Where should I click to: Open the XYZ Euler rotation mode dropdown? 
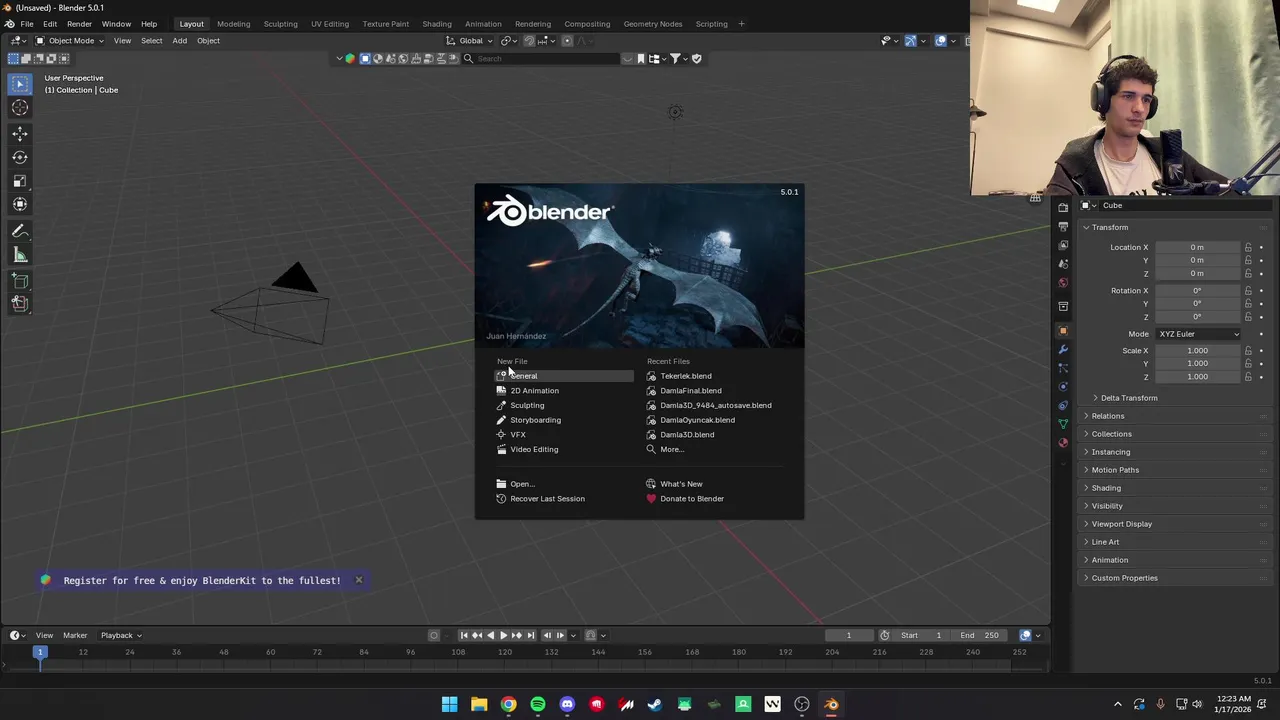click(1198, 334)
